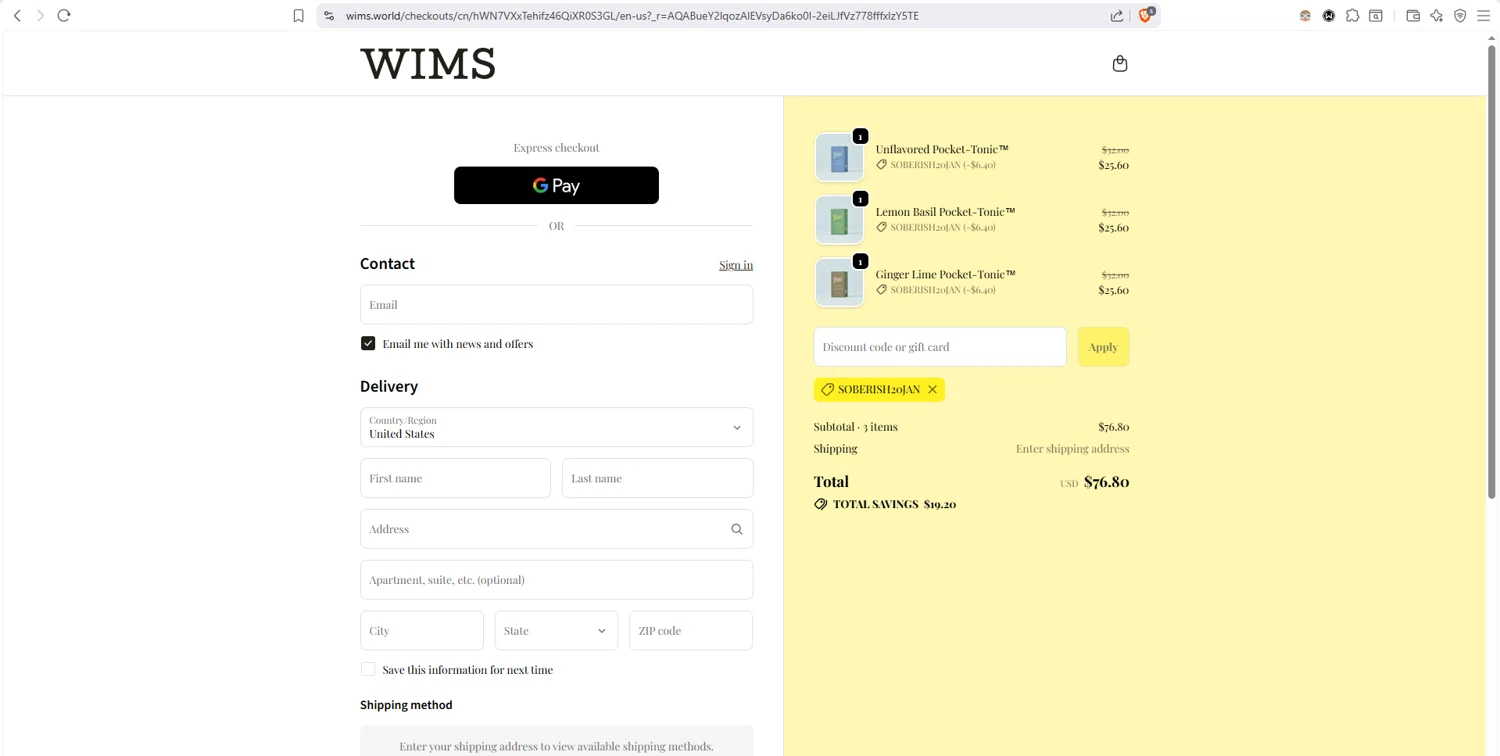Open site information icon in address bar

point(329,15)
